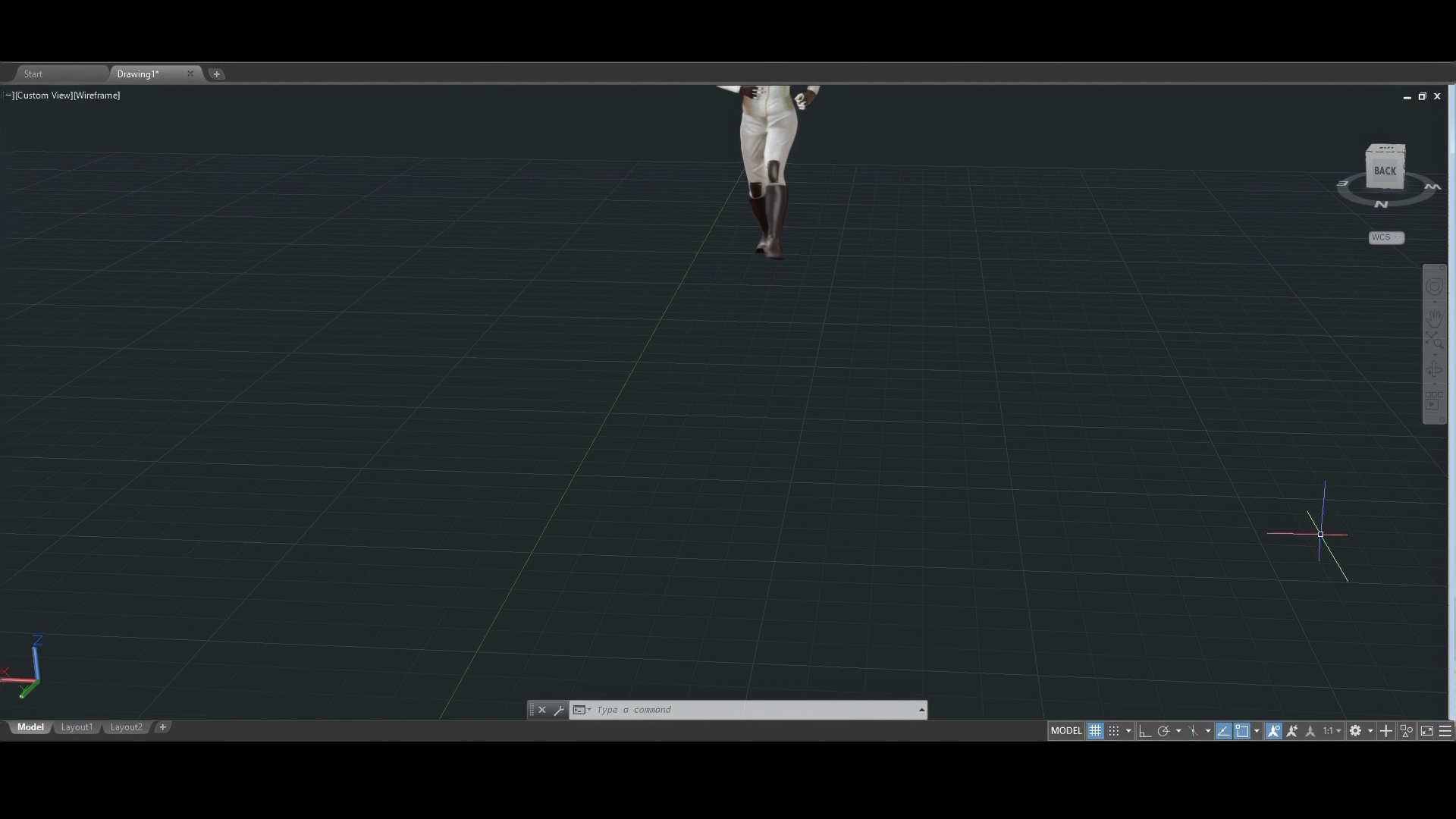Click the E compass direction on ViewCube
Screen dimensions: 1456x819
pos(1342,184)
